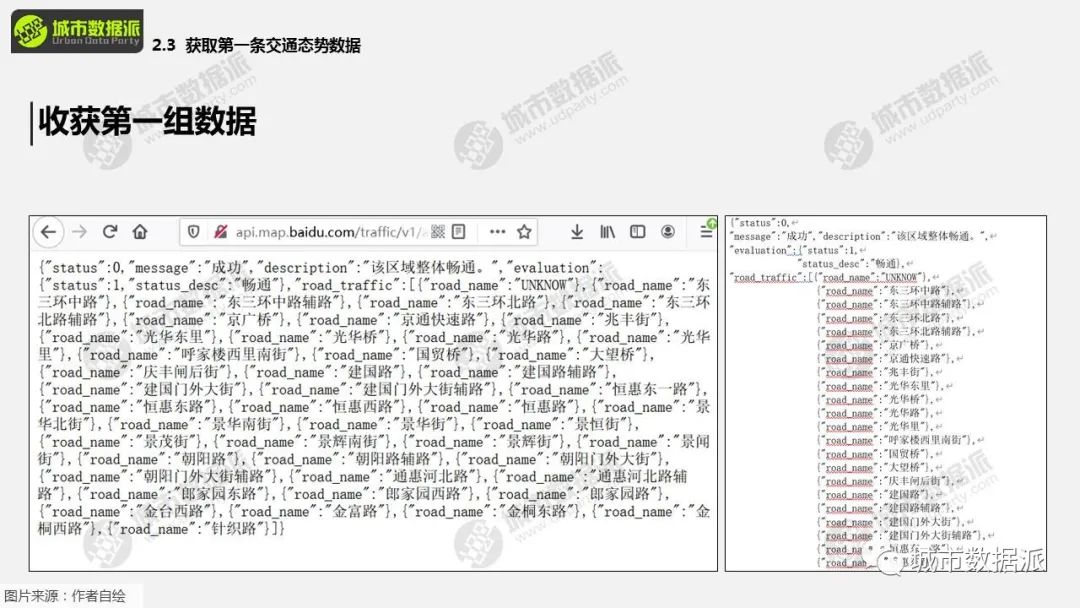Screen dimensions: 1080x608
Task: Open the library bookshelf icon
Action: tap(607, 232)
